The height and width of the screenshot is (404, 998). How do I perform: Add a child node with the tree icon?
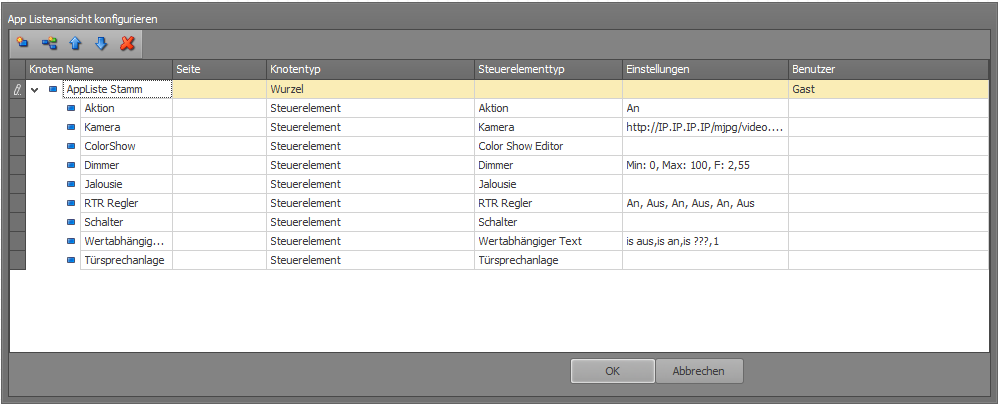[x=49, y=43]
